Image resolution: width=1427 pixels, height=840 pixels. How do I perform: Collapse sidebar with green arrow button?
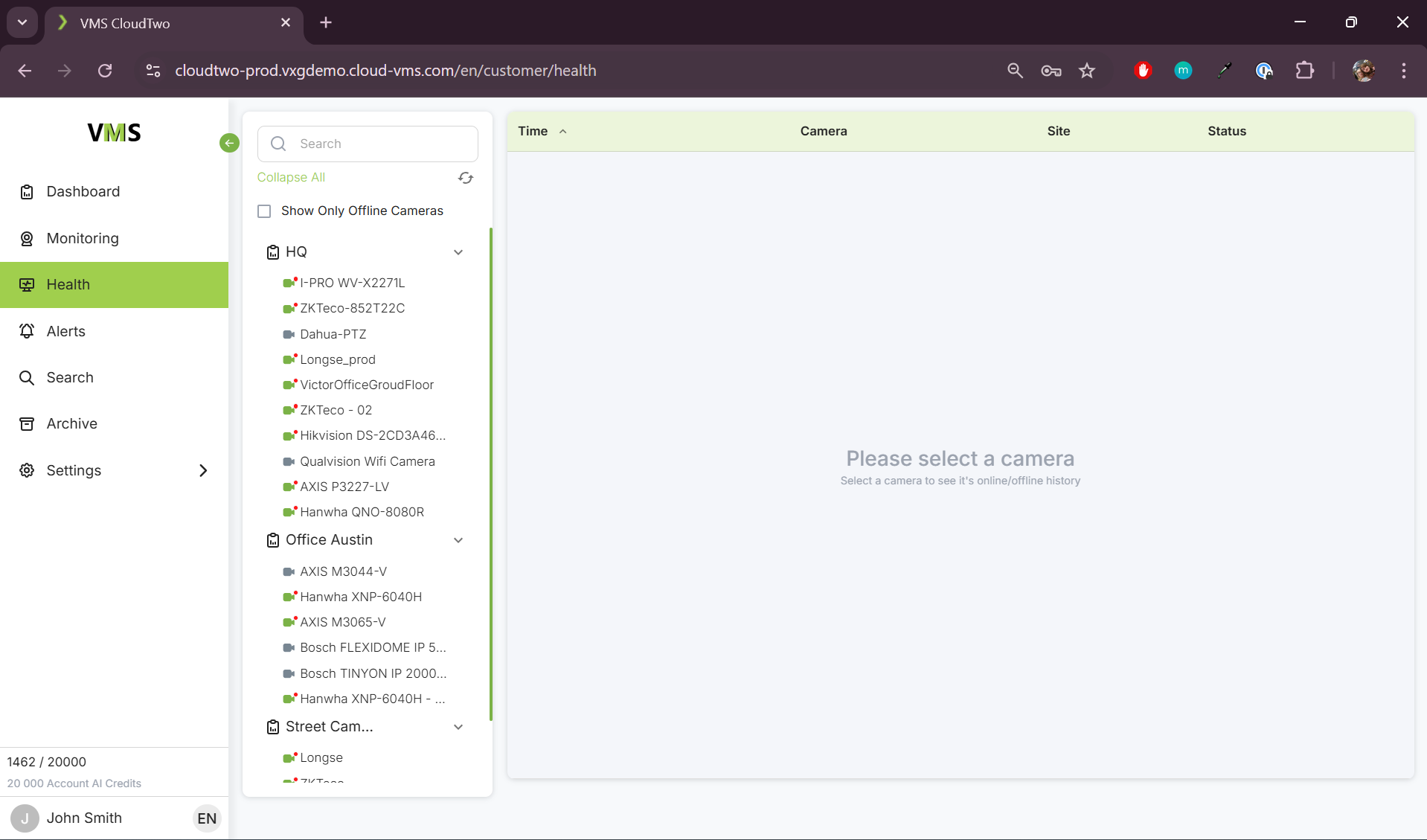(x=229, y=143)
